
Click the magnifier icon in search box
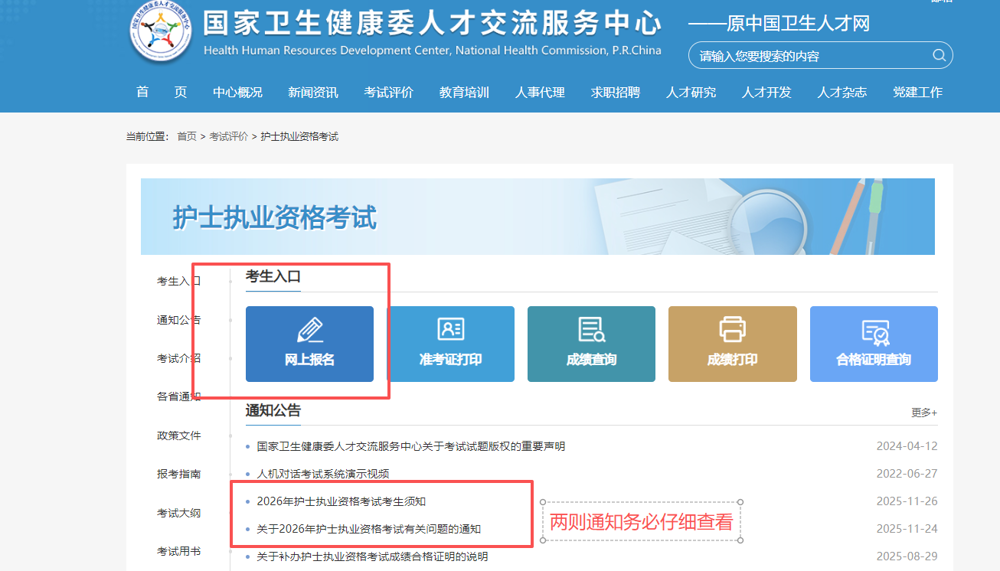(938, 56)
